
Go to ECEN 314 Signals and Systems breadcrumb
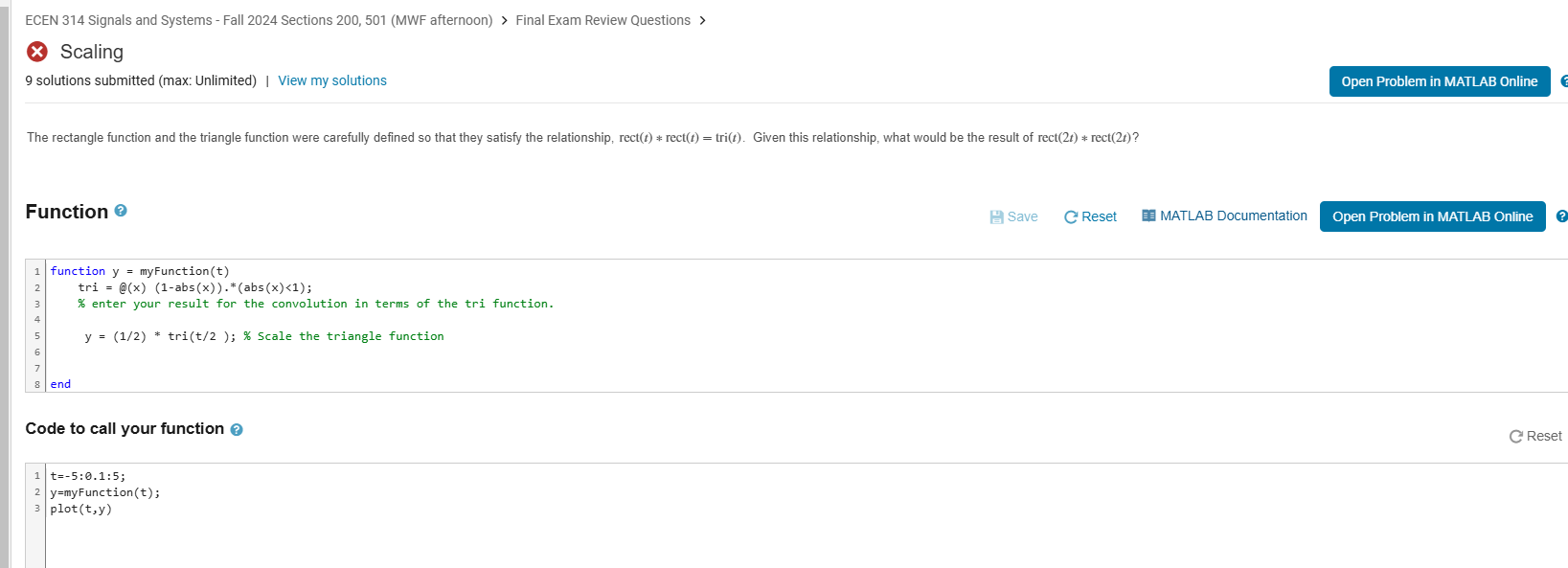point(259,20)
